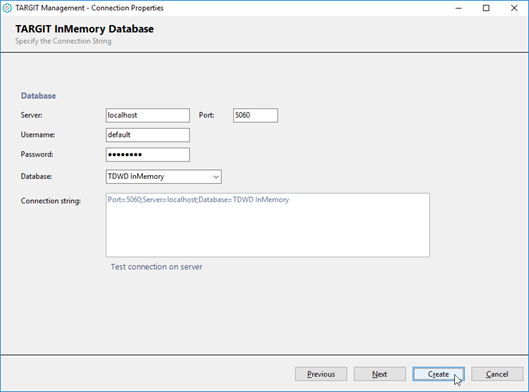Click Specify the Connection String subtitle
Viewport: 529px width, 392px height.
(x=63, y=41)
